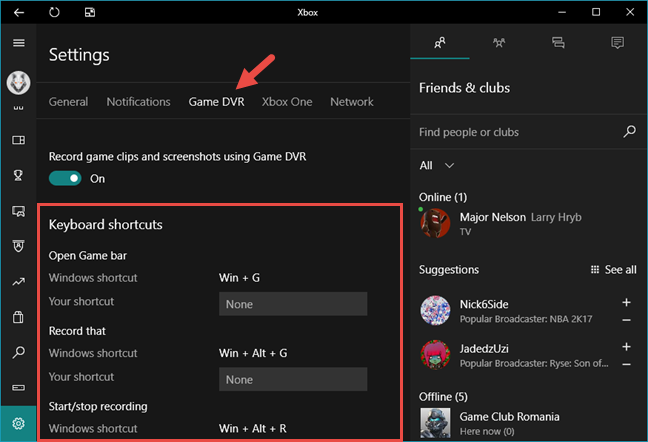
Task: Toggle Game DVR recording switch off
Action: point(65,178)
